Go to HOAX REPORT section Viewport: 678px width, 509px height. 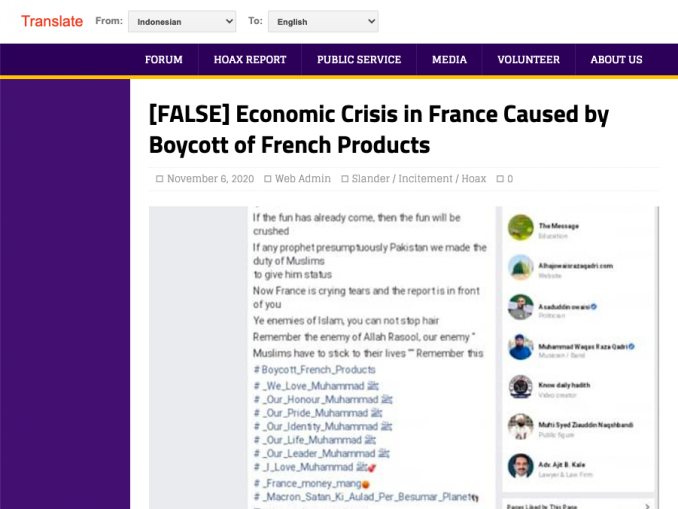250,60
